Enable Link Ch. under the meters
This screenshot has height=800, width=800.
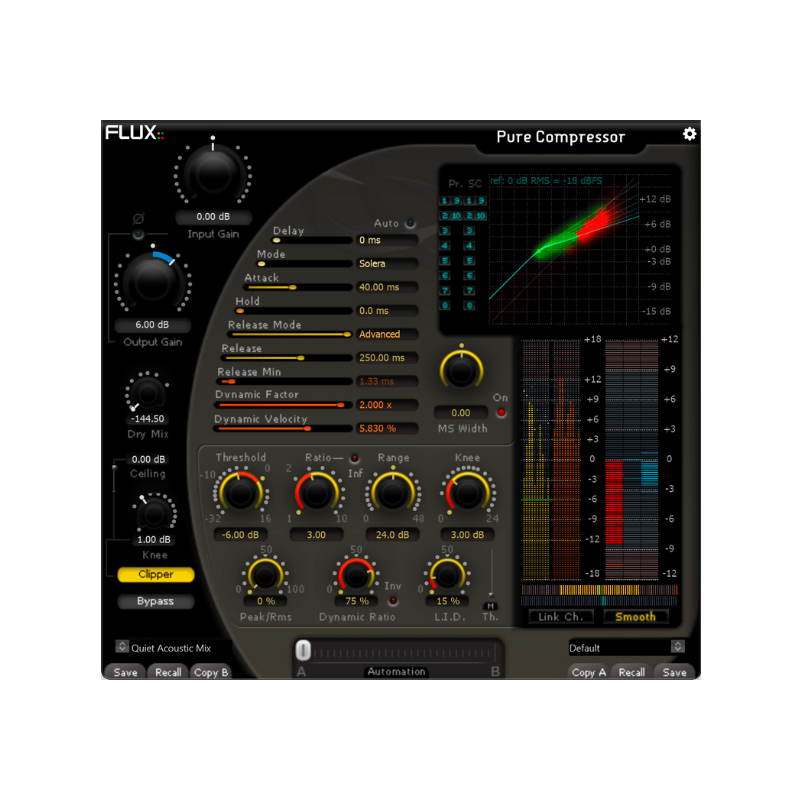coord(561,617)
